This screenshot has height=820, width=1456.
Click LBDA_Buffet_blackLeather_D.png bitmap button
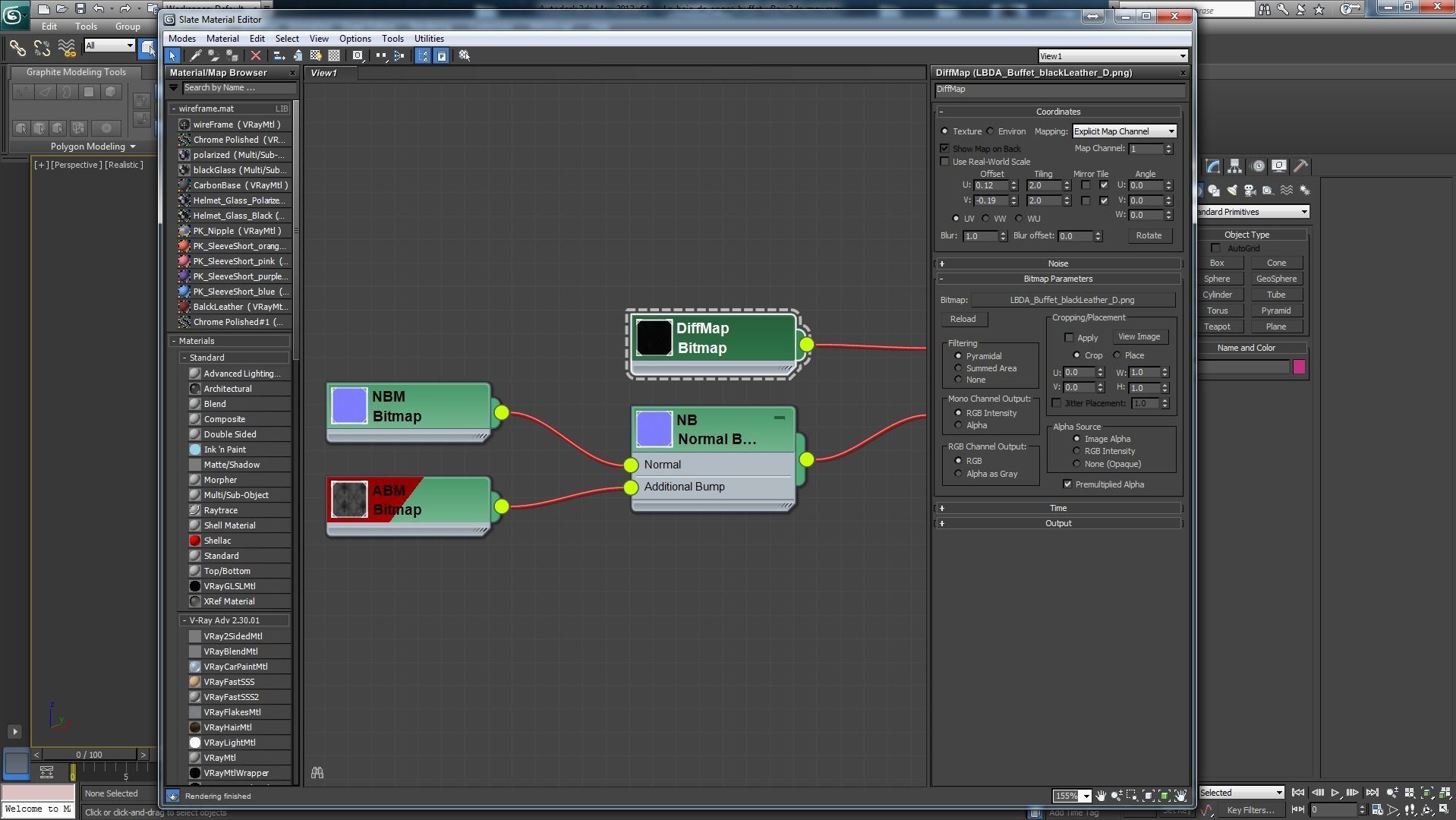coord(1072,300)
